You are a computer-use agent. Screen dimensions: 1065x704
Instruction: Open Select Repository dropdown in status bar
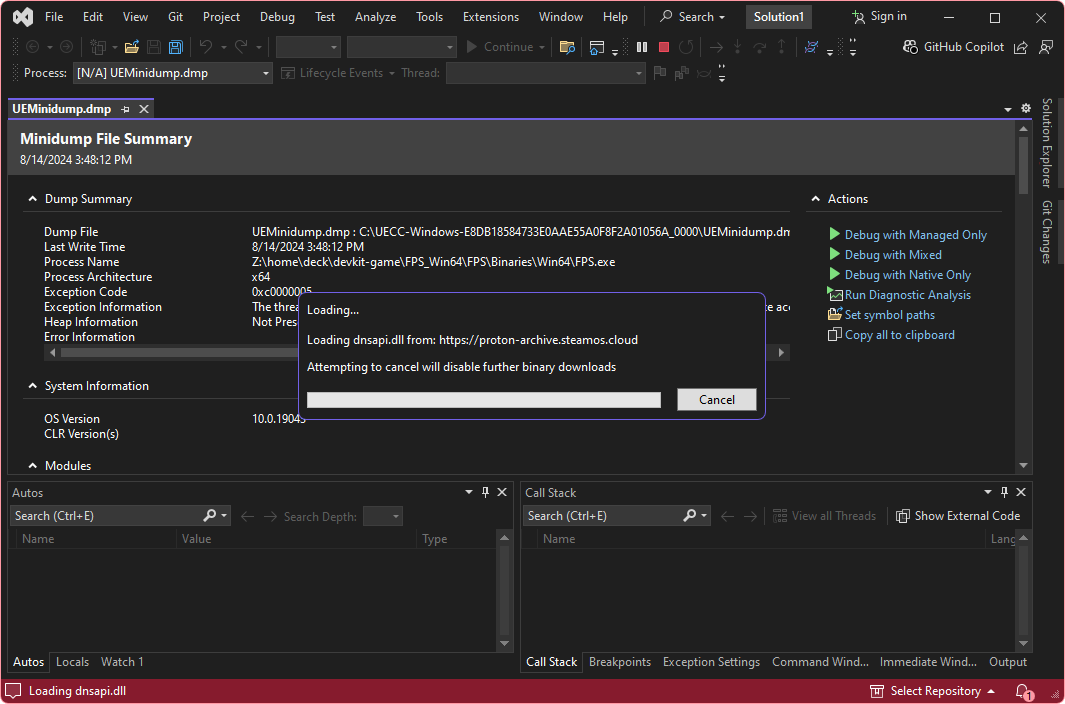pos(932,691)
